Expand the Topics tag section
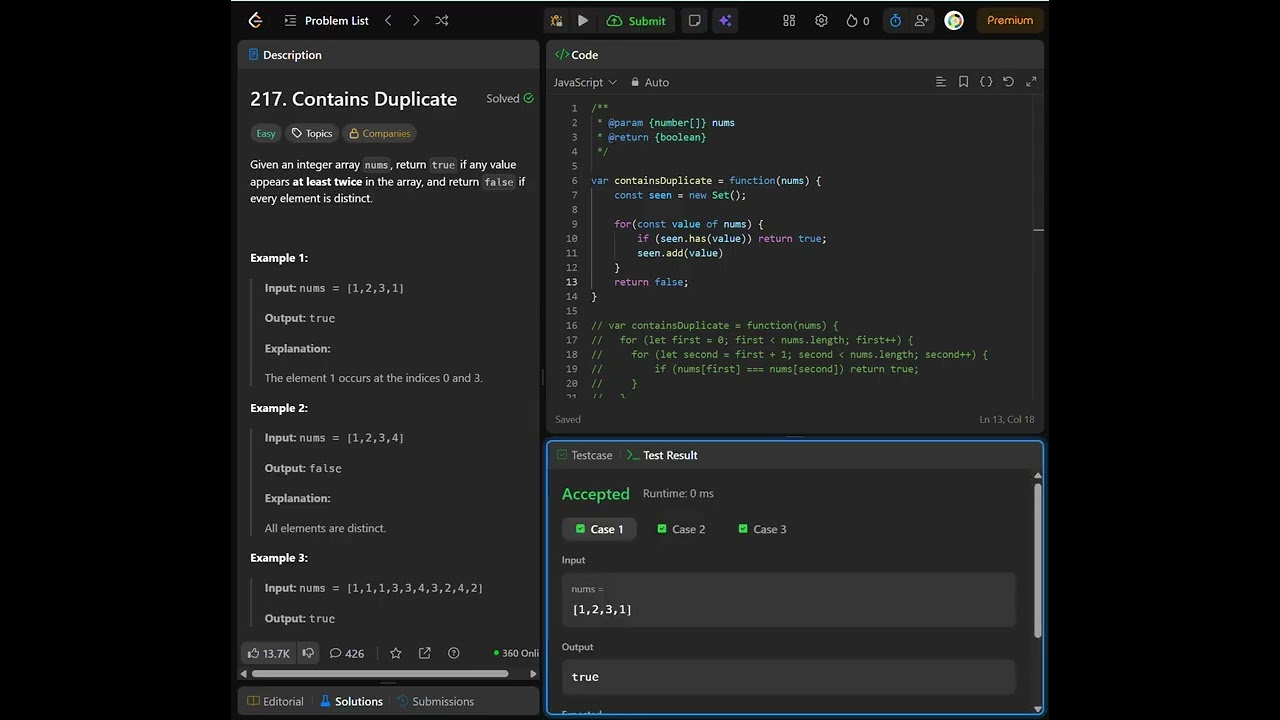Screen dimensions: 1280x720 pyautogui.click(x=312, y=133)
